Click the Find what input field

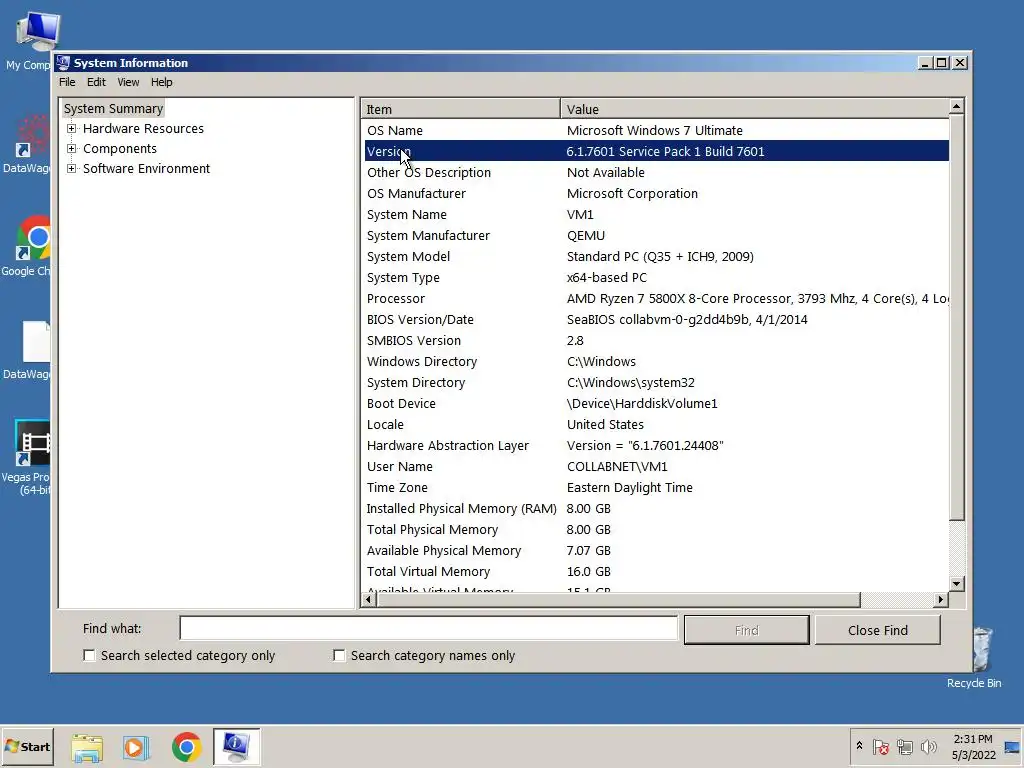[428, 629]
